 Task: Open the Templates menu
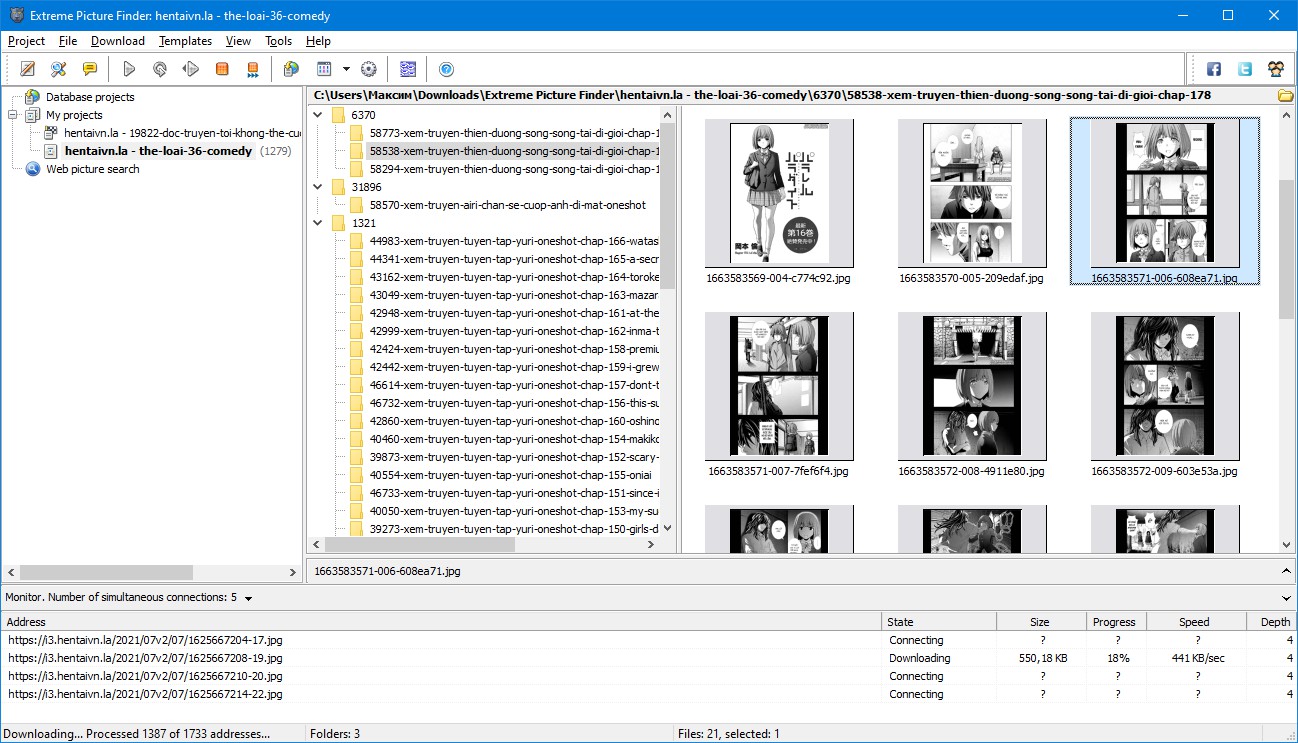point(186,41)
